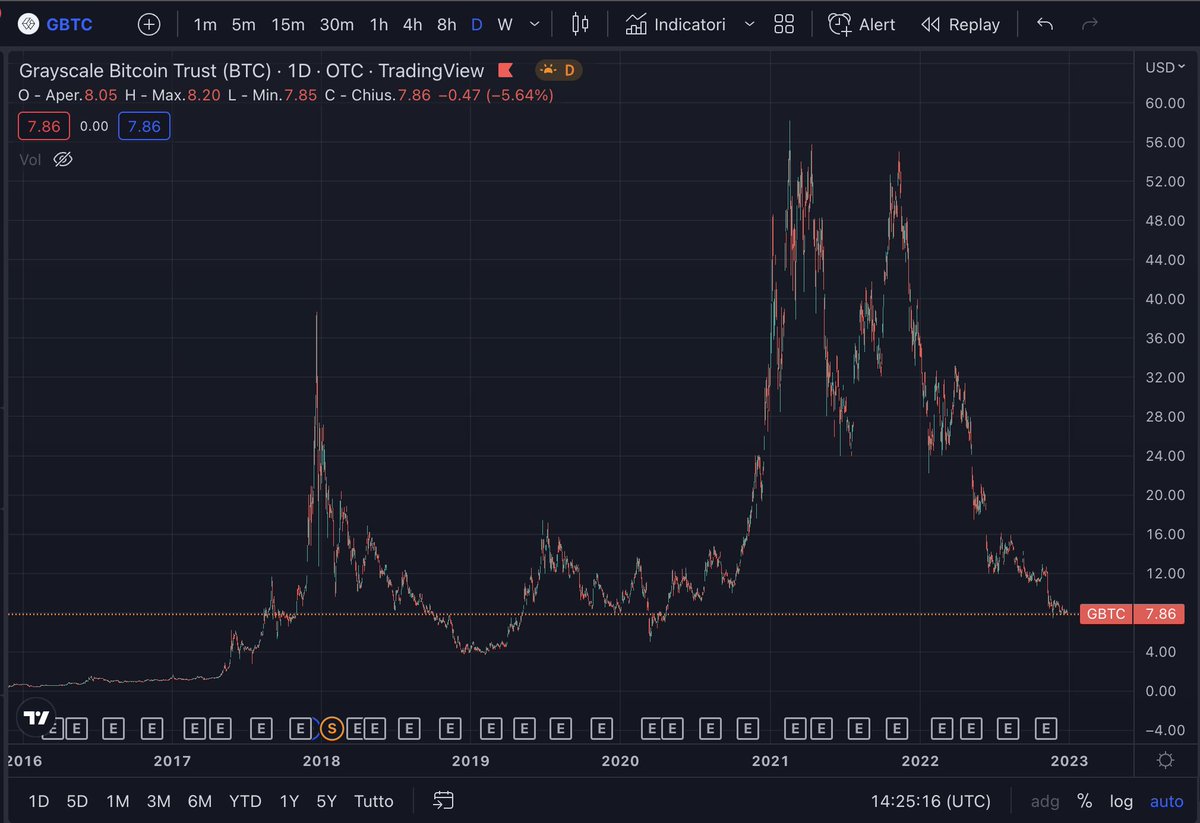Screen dimensions: 1200x823
Task: Choose the 1h timeframe
Action: pyautogui.click(x=378, y=24)
